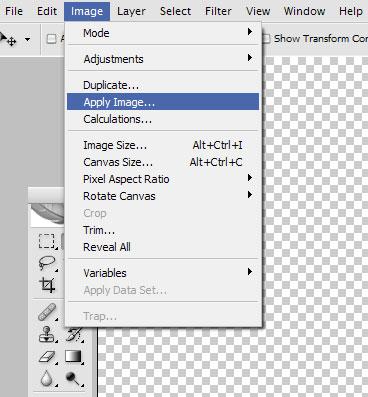The image size is (368, 397).
Task: Select the Lasso tool
Action: [x=47, y=263]
